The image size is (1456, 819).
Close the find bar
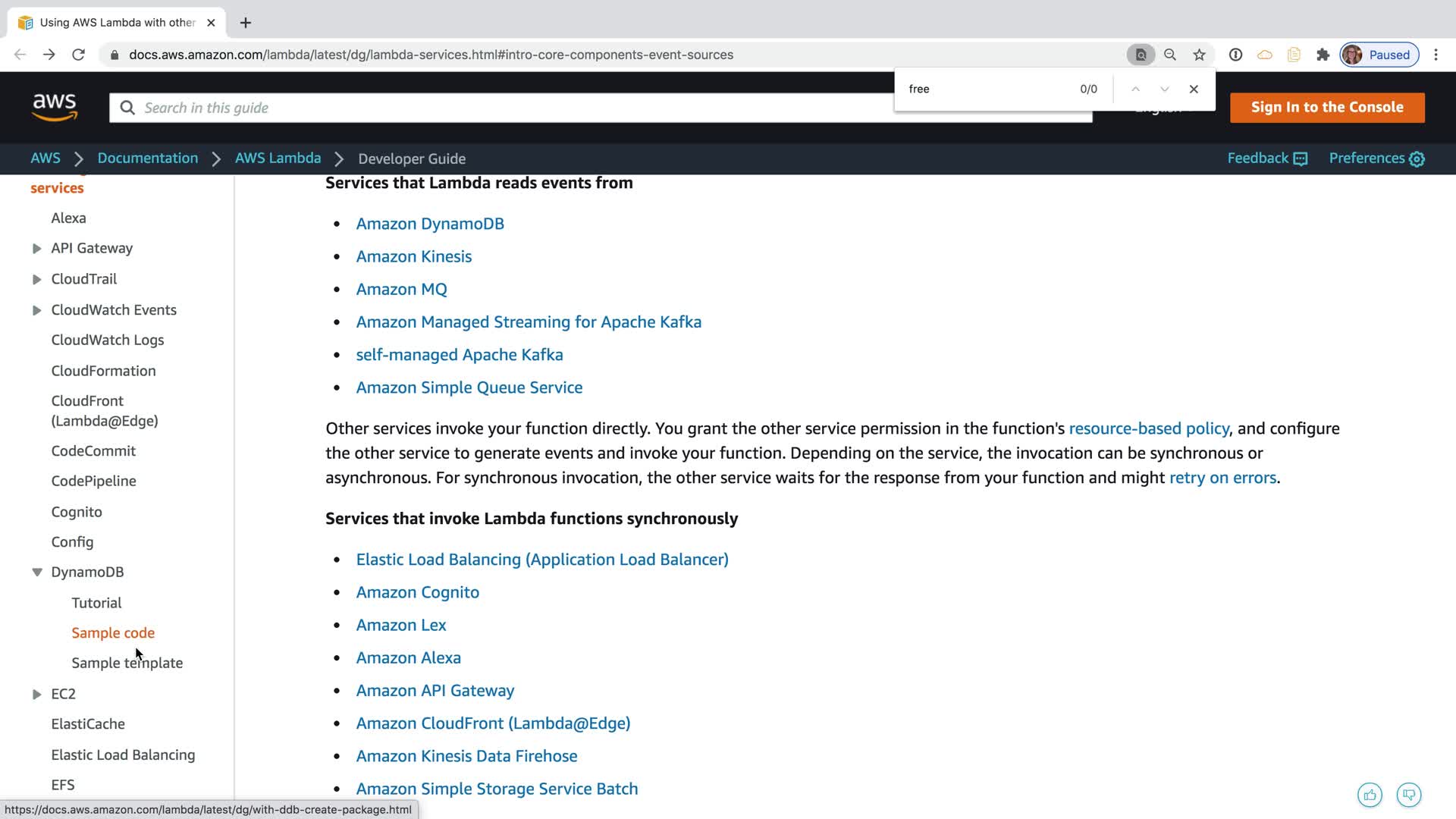point(1194,89)
